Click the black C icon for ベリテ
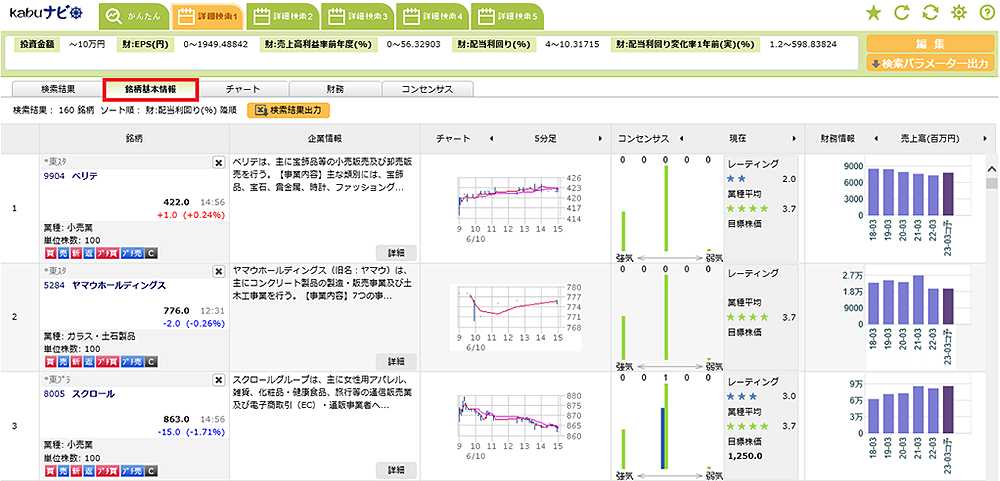Screen dimensions: 1000x481 click(151, 253)
